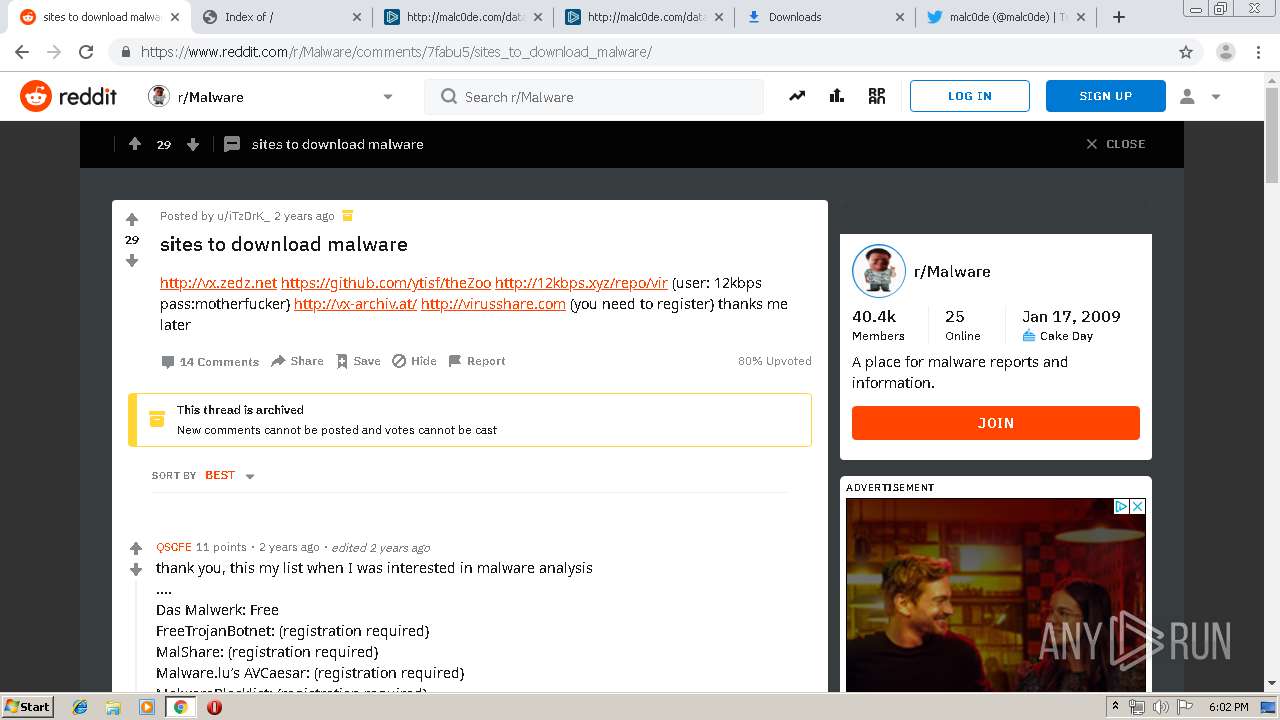The image size is (1280, 720).
Task: Open the Reddit Public Access Network icon
Action: pyautogui.click(x=877, y=96)
